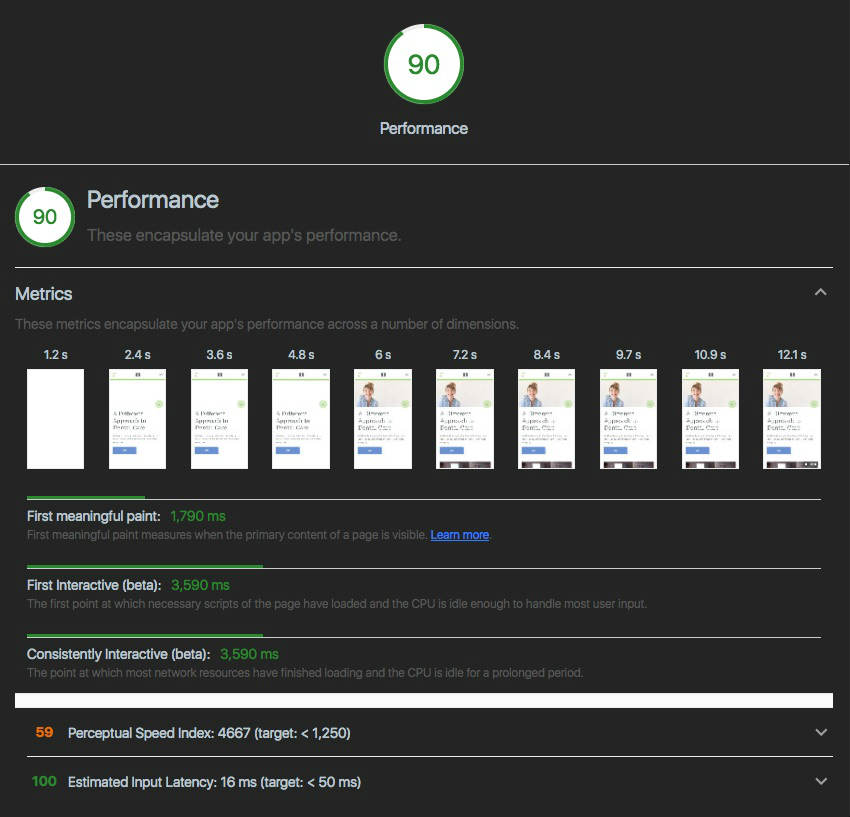The width and height of the screenshot is (850, 817).
Task: Click the 10.9 s loading snapshot
Action: pyautogui.click(x=710, y=418)
